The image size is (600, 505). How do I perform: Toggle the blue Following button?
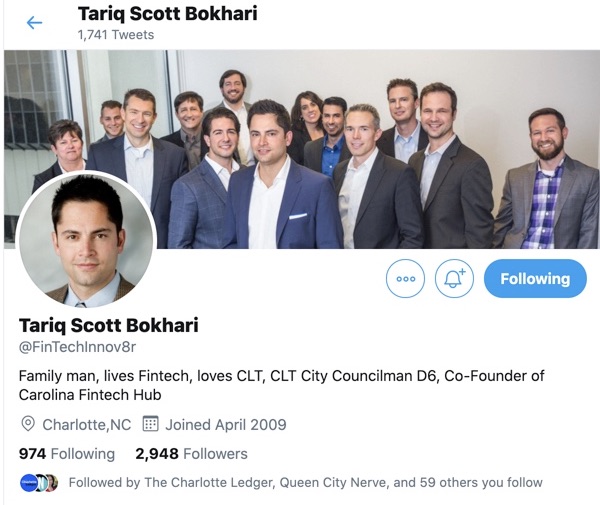pos(535,279)
